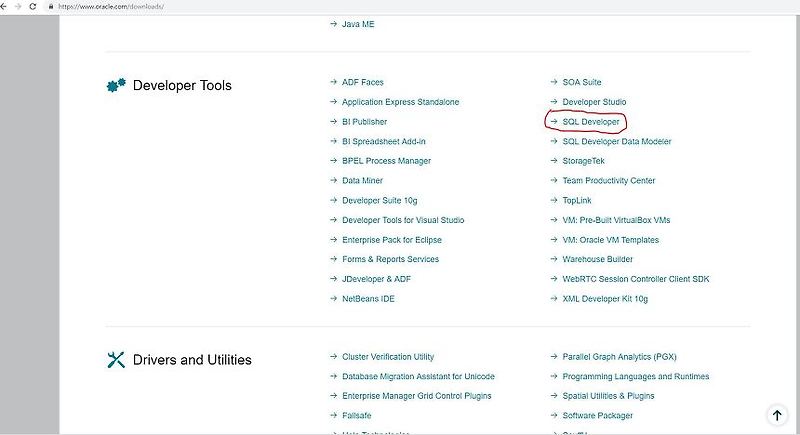Open Programming Languages and Runtimes link
Image resolution: width=800 pixels, height=435 pixels.
pos(636,376)
